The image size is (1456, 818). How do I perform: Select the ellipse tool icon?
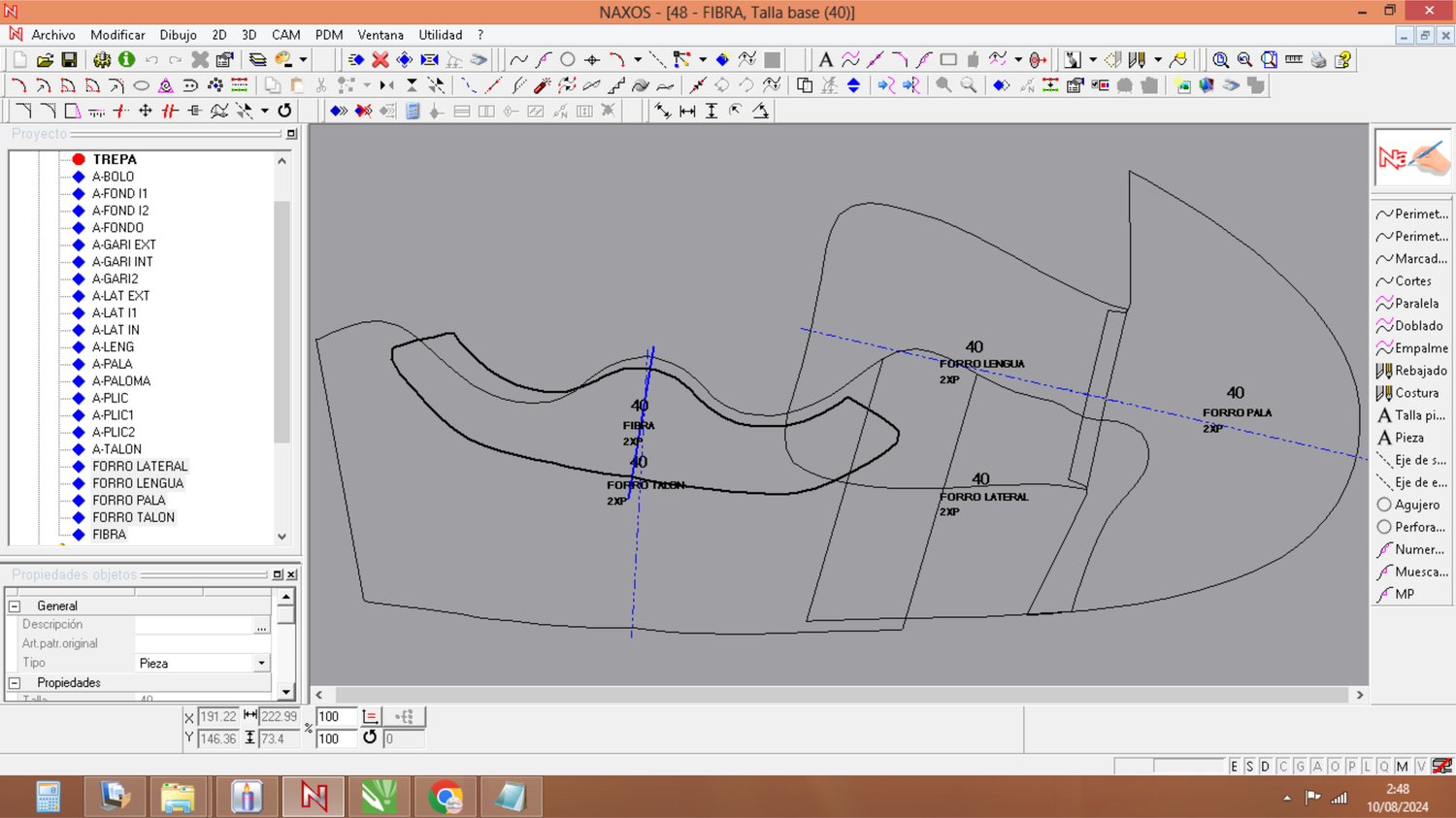[x=141, y=85]
